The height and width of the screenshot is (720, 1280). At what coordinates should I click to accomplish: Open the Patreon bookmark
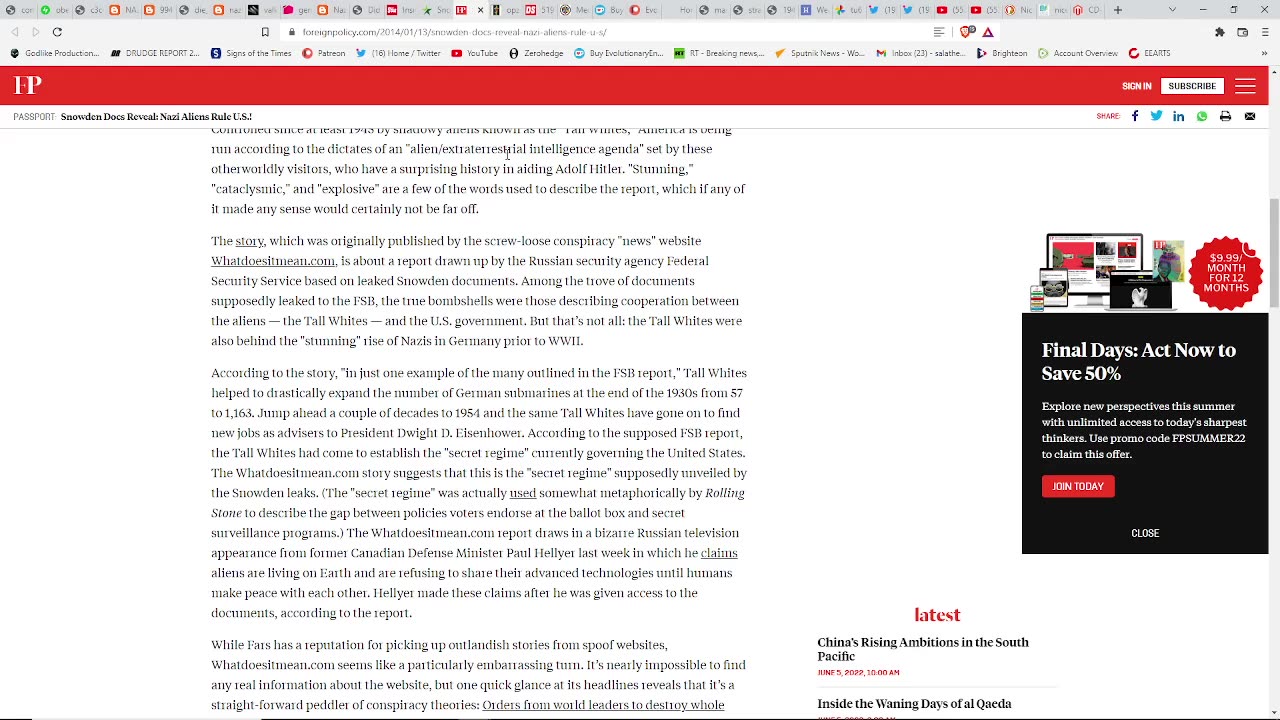[x=323, y=53]
